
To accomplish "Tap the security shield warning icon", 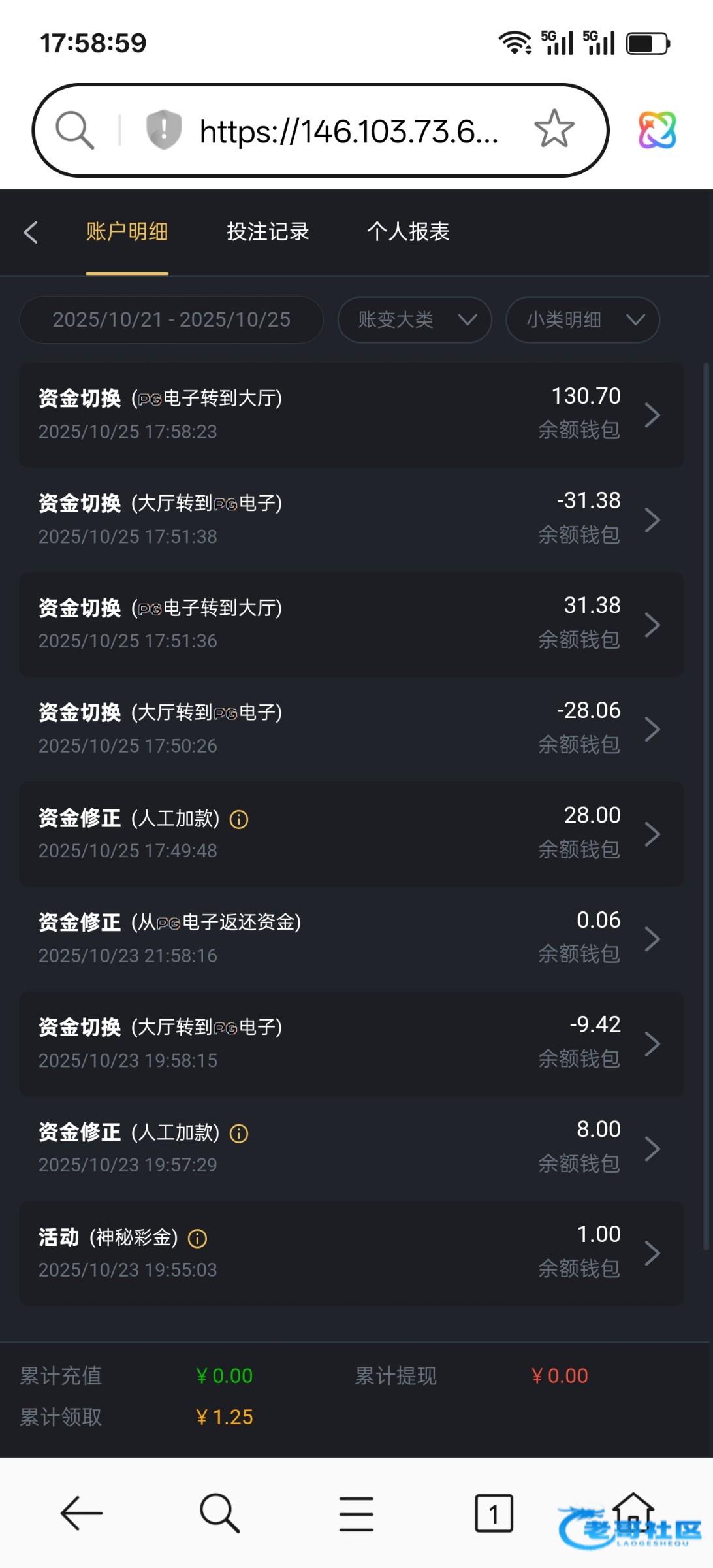I will [x=163, y=129].
